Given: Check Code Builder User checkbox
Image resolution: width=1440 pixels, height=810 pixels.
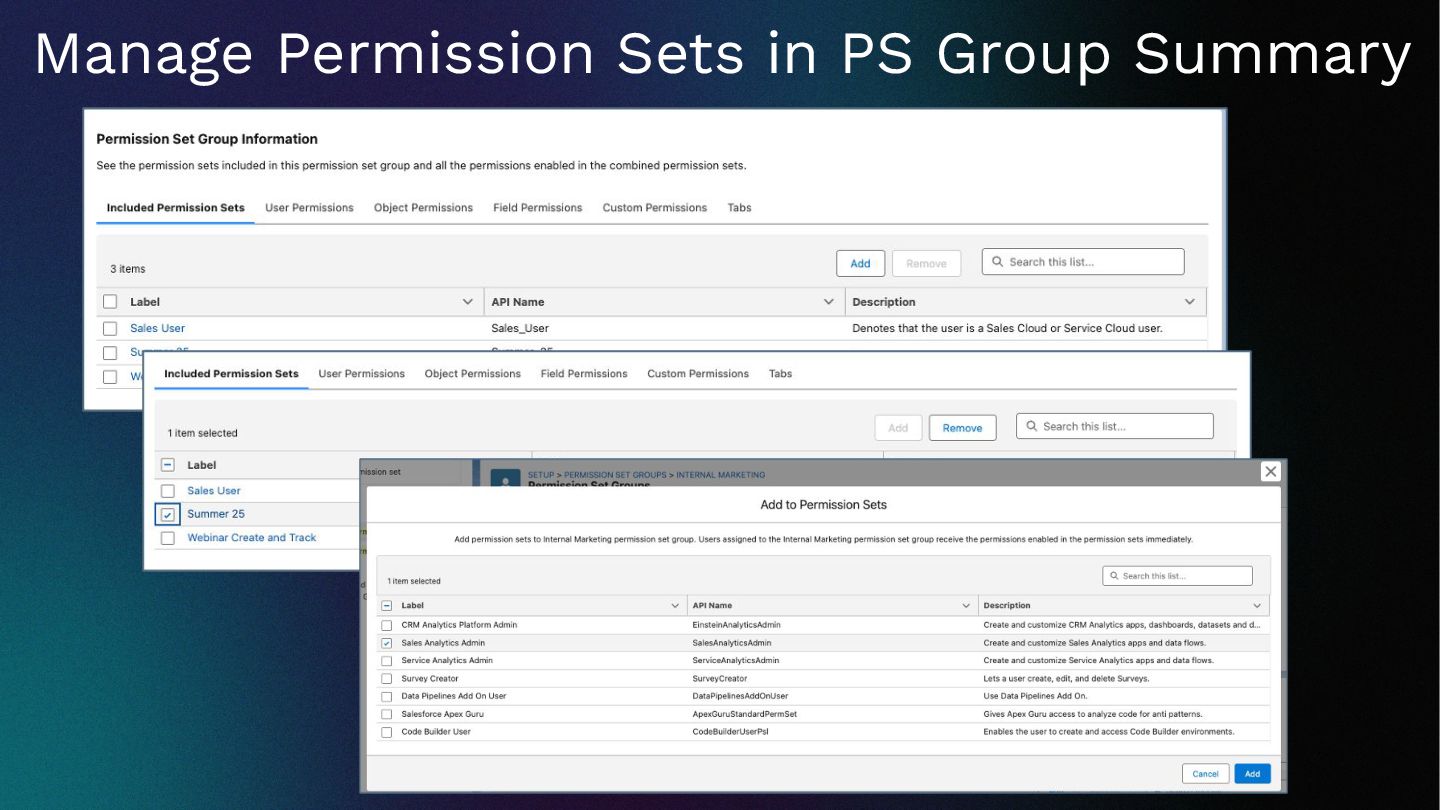Looking at the screenshot, I should (387, 732).
